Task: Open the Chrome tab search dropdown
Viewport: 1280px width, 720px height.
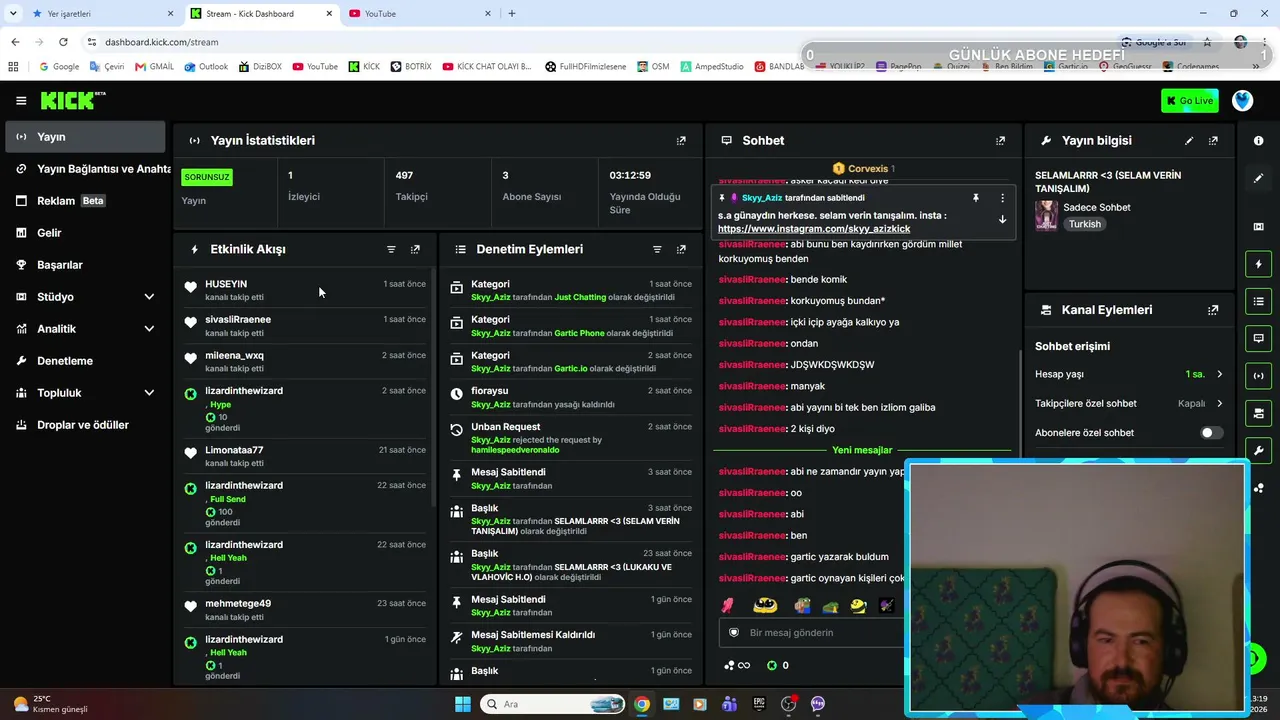Action: [x=13, y=13]
